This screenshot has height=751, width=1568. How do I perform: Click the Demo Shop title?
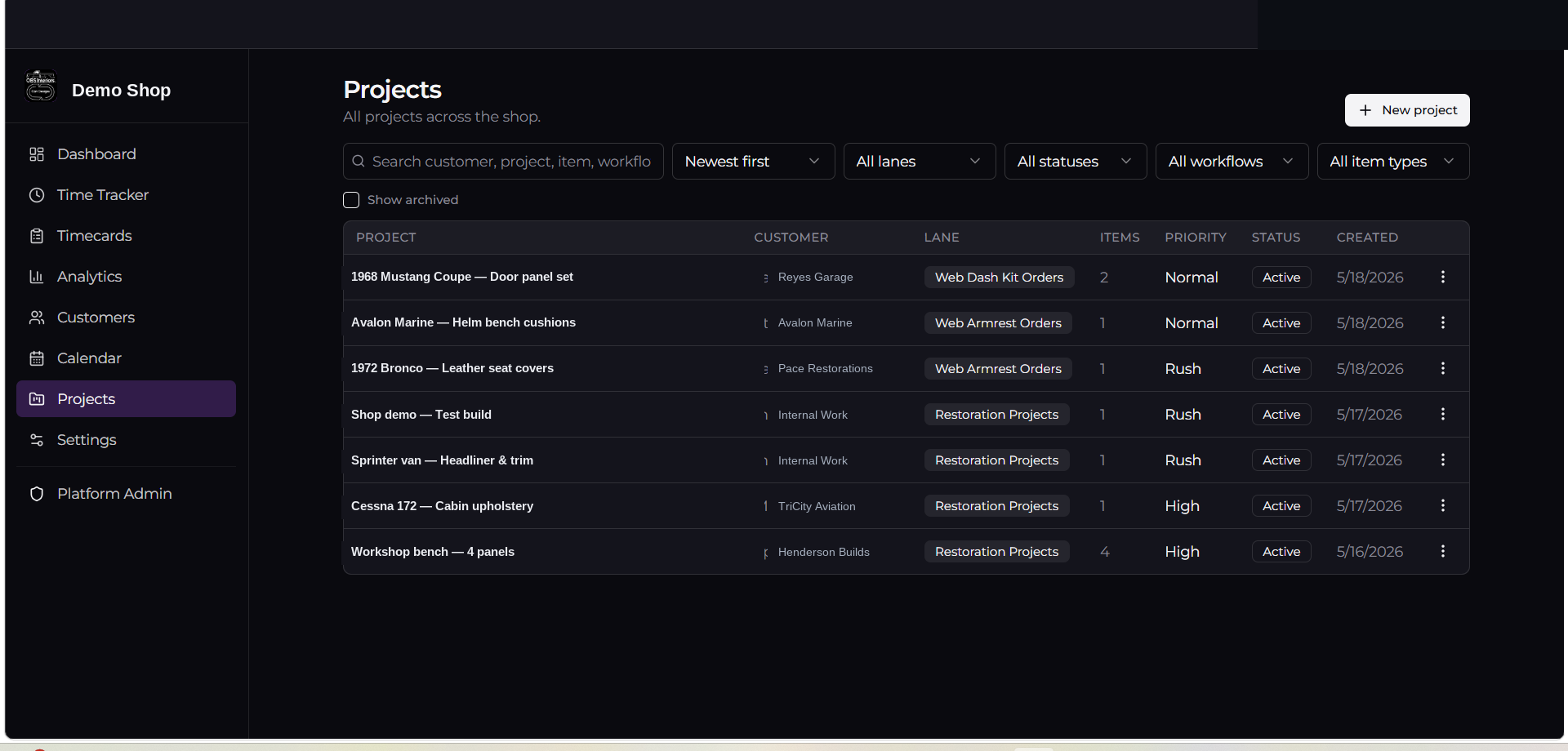[121, 91]
